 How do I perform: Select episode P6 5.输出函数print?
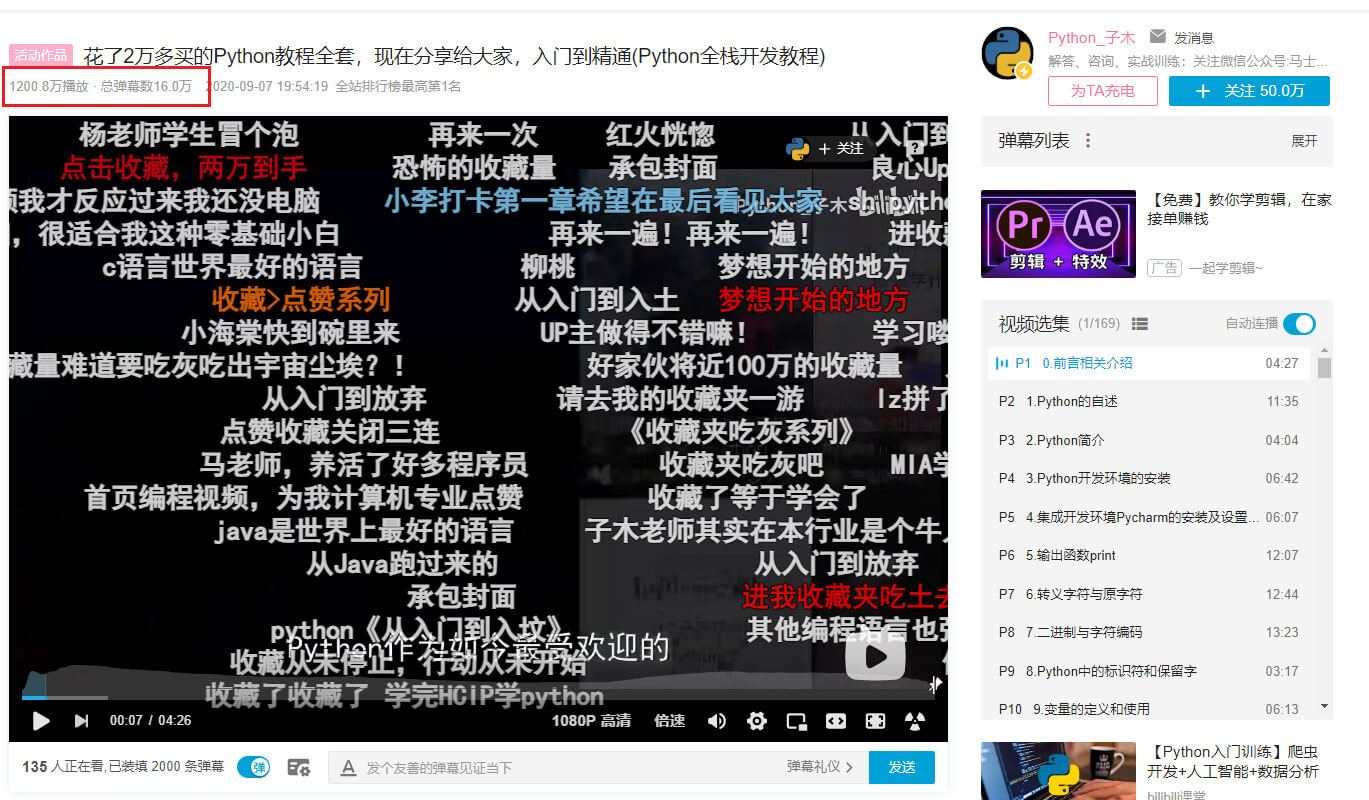point(1149,555)
